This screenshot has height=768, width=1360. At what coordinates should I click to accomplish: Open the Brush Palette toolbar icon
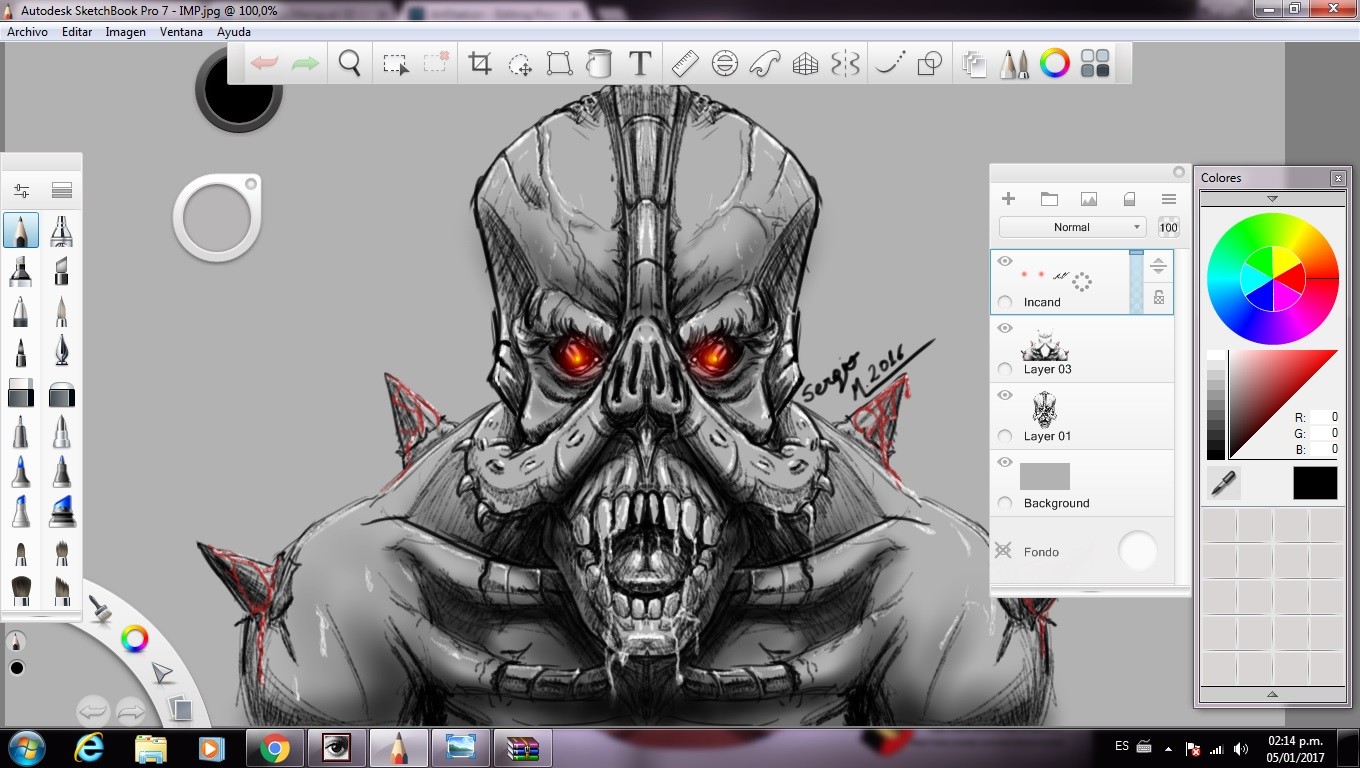click(x=1014, y=64)
